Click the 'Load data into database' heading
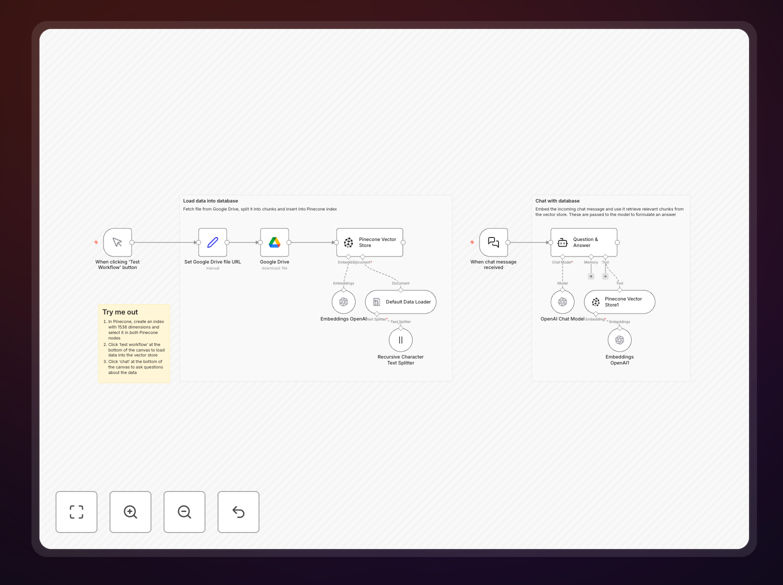783x585 pixels. coord(211,201)
